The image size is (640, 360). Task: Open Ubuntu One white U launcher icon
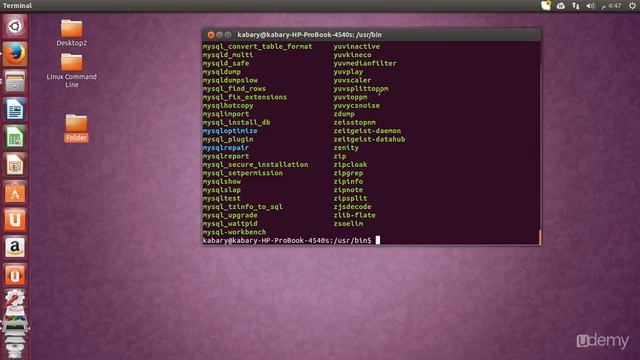[15, 220]
